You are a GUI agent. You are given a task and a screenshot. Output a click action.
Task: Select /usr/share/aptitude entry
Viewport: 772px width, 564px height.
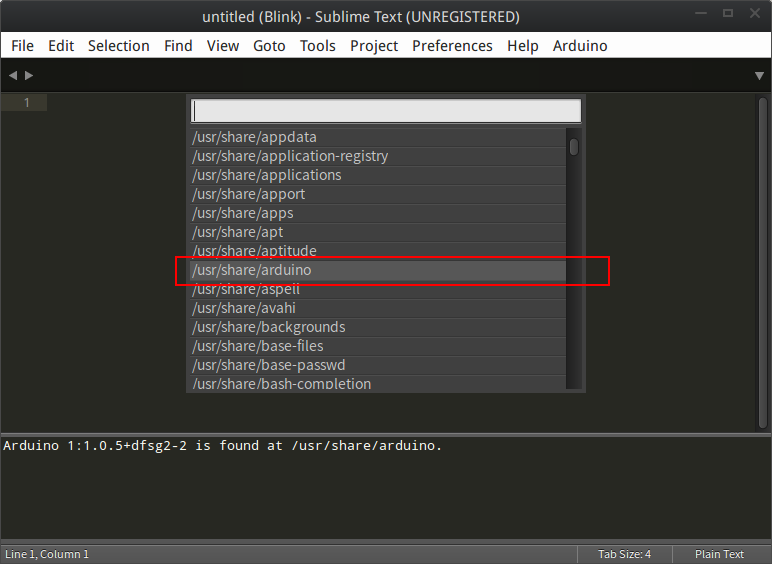pos(378,251)
